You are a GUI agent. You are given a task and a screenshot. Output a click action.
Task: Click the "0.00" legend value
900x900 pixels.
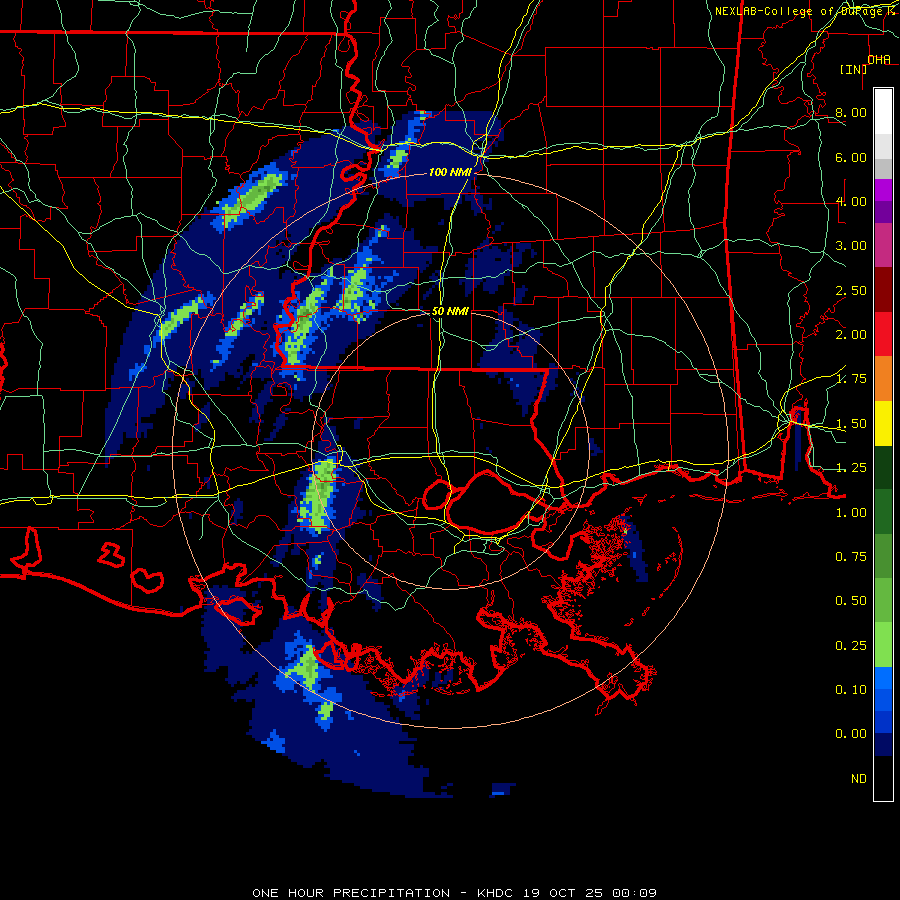tap(851, 734)
